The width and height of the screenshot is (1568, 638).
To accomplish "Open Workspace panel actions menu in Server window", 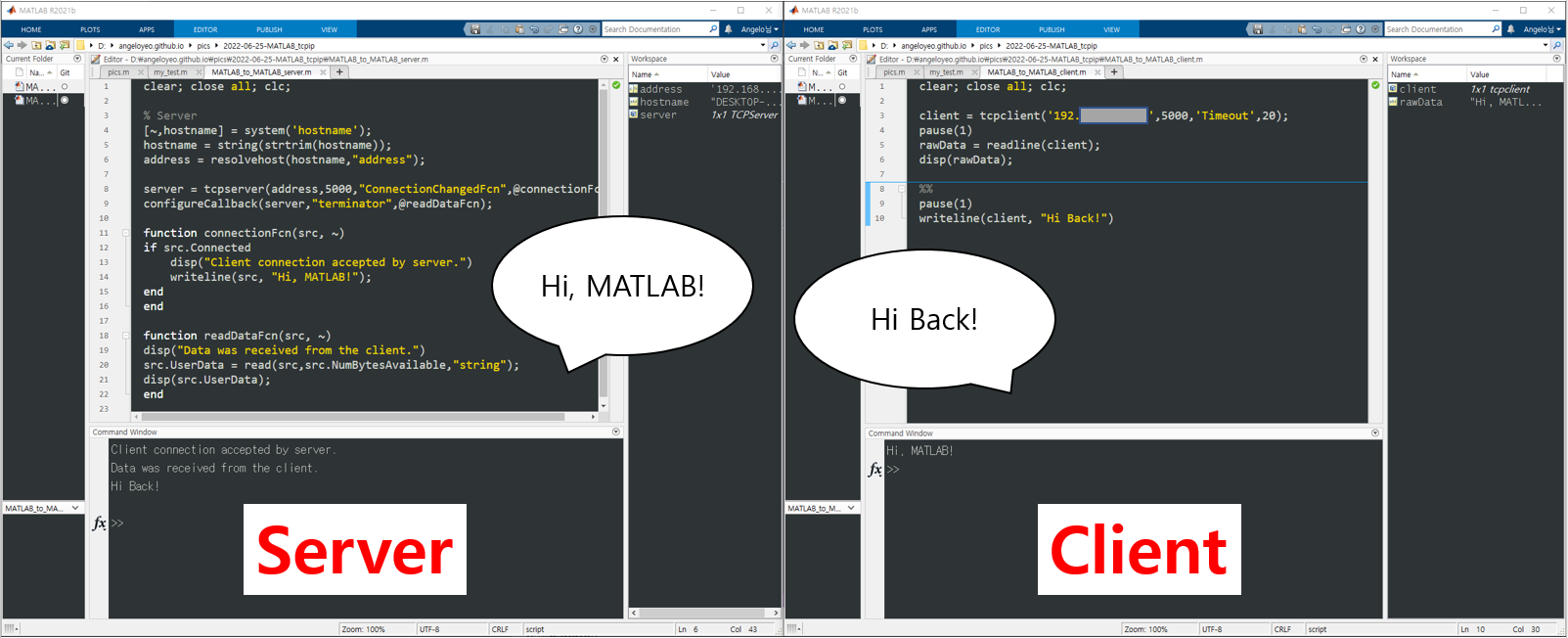I will coord(775,59).
